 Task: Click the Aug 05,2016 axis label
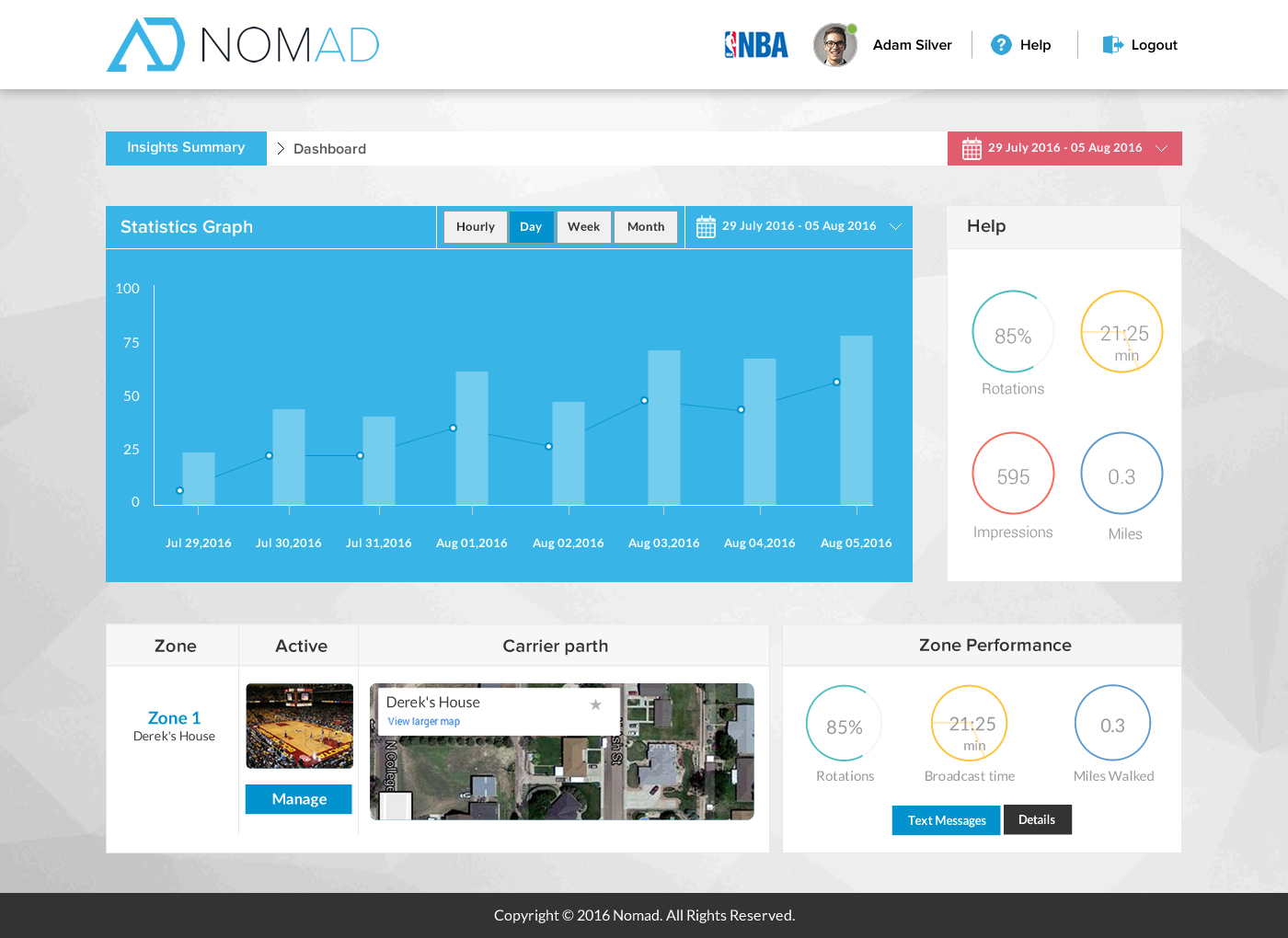pyautogui.click(x=856, y=543)
